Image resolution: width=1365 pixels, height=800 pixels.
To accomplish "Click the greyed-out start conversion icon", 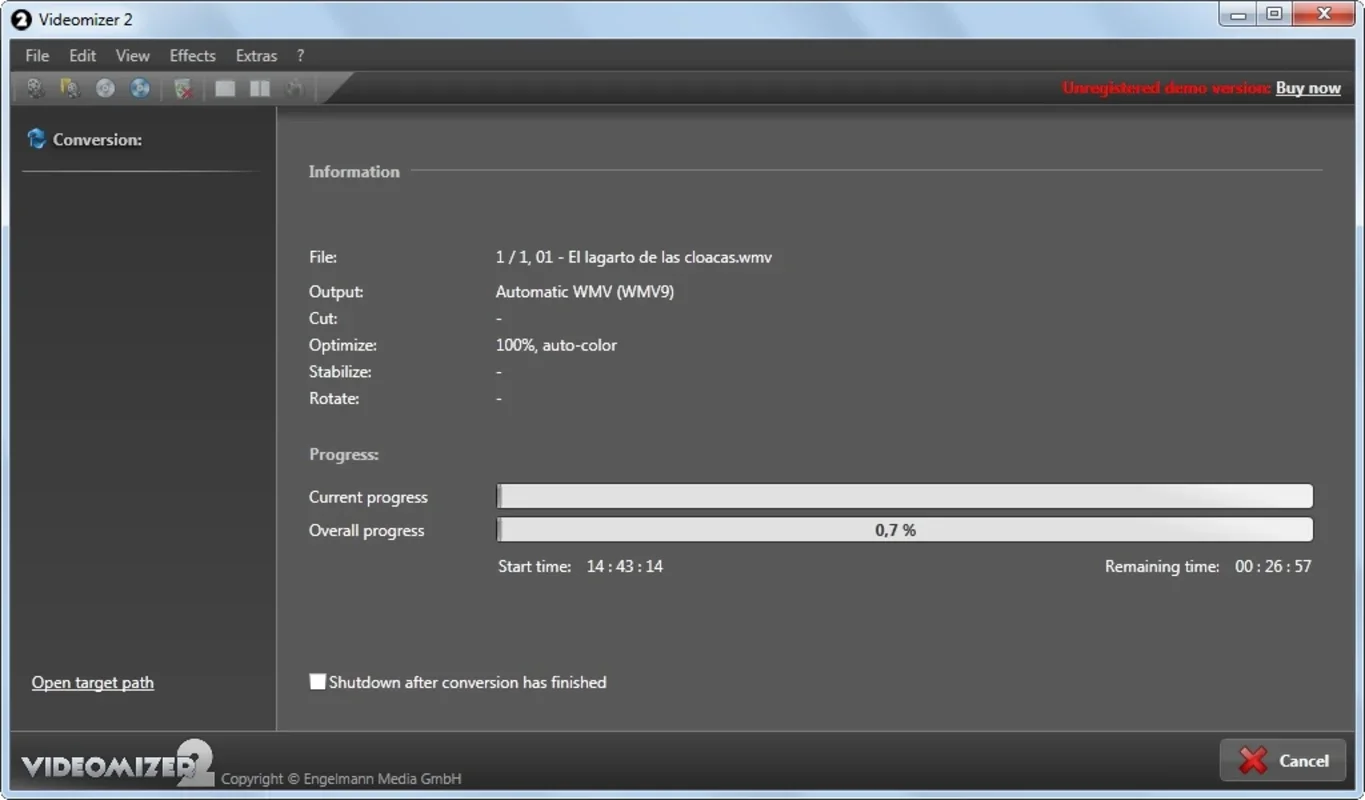I will (x=294, y=88).
